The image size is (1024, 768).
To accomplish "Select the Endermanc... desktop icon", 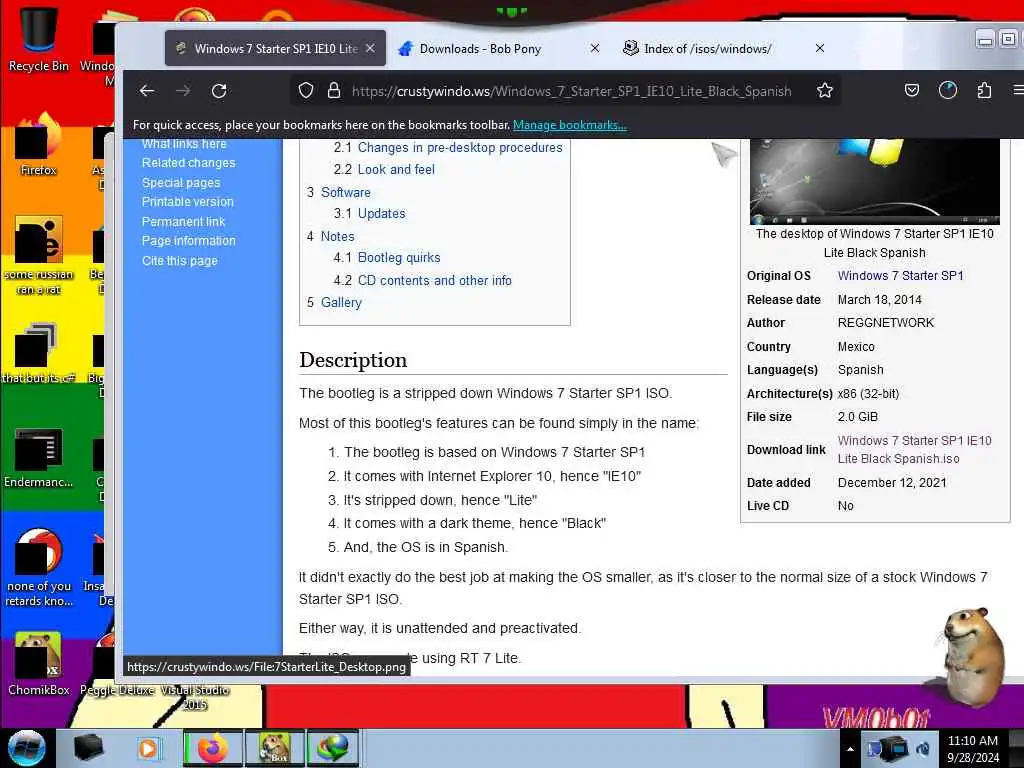I will pos(38,458).
